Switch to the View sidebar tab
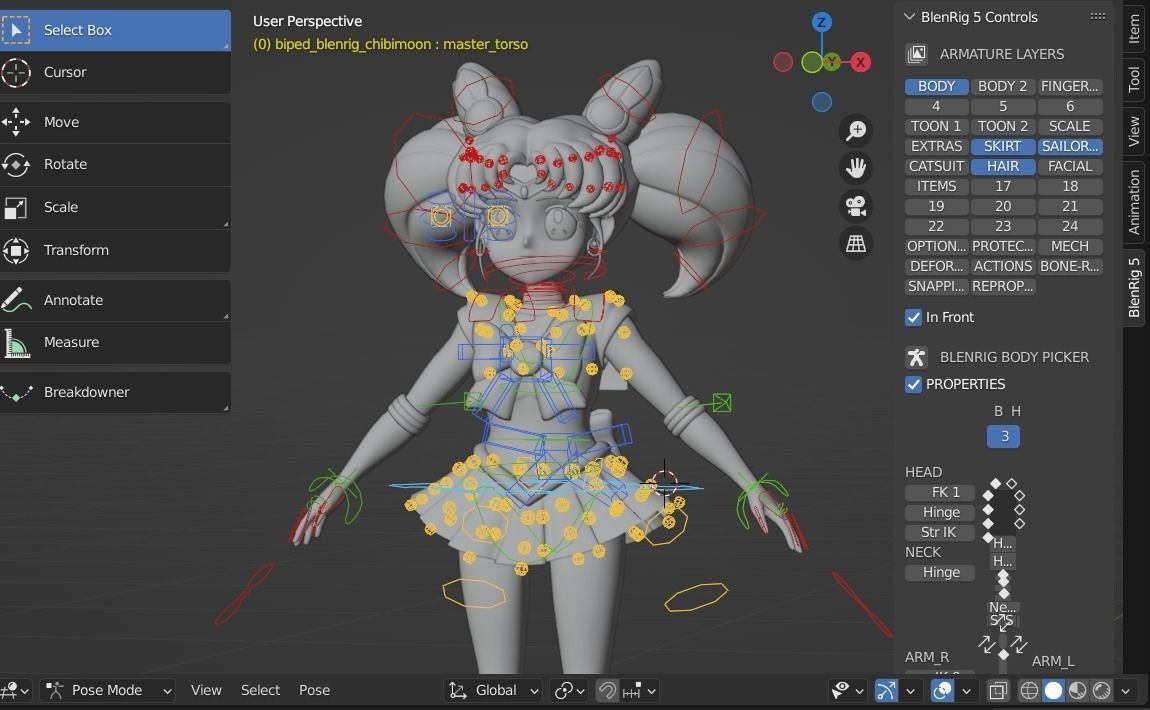Image resolution: width=1150 pixels, height=710 pixels. 1134,131
